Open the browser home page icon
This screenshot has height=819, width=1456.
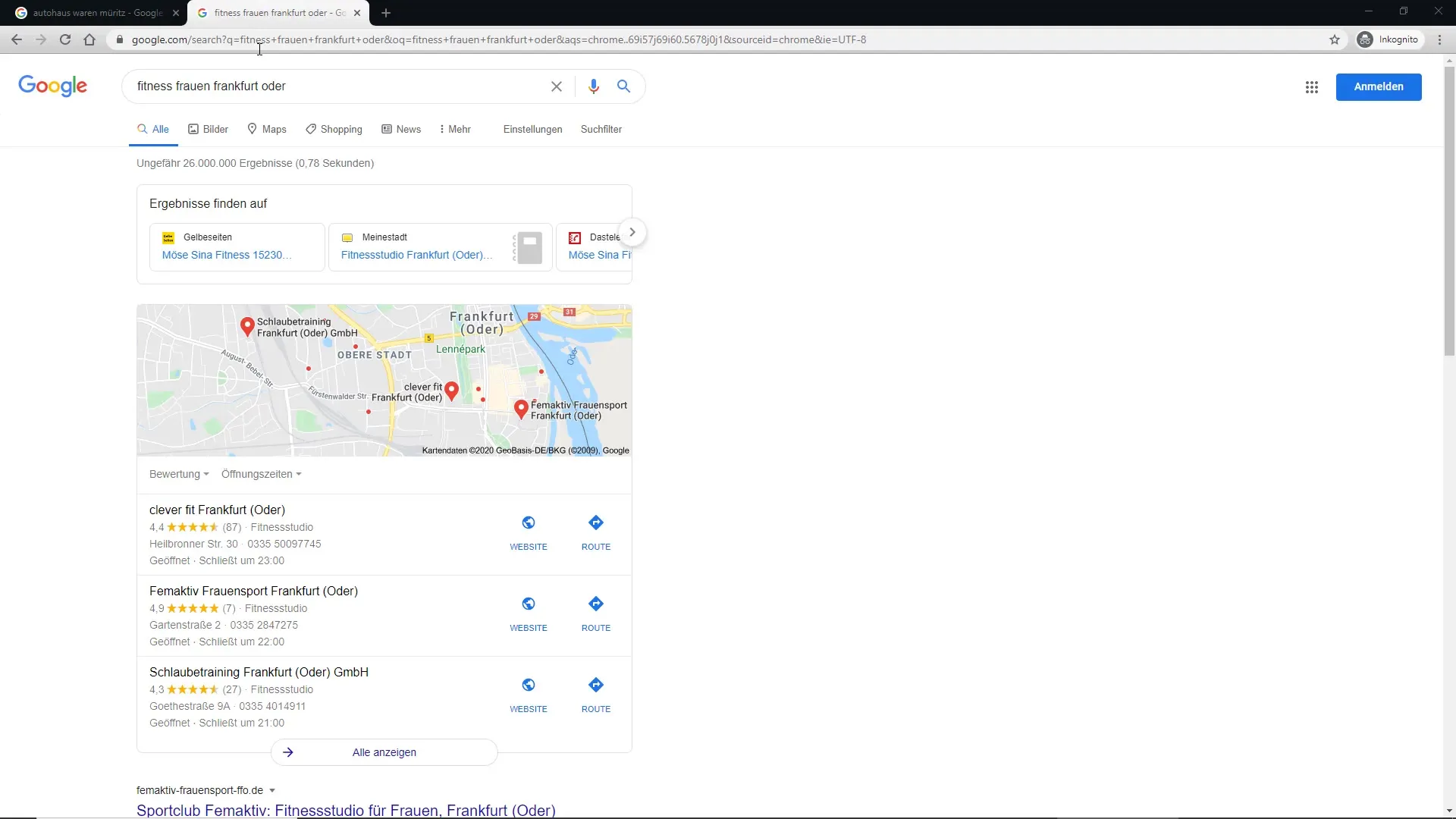(x=89, y=39)
